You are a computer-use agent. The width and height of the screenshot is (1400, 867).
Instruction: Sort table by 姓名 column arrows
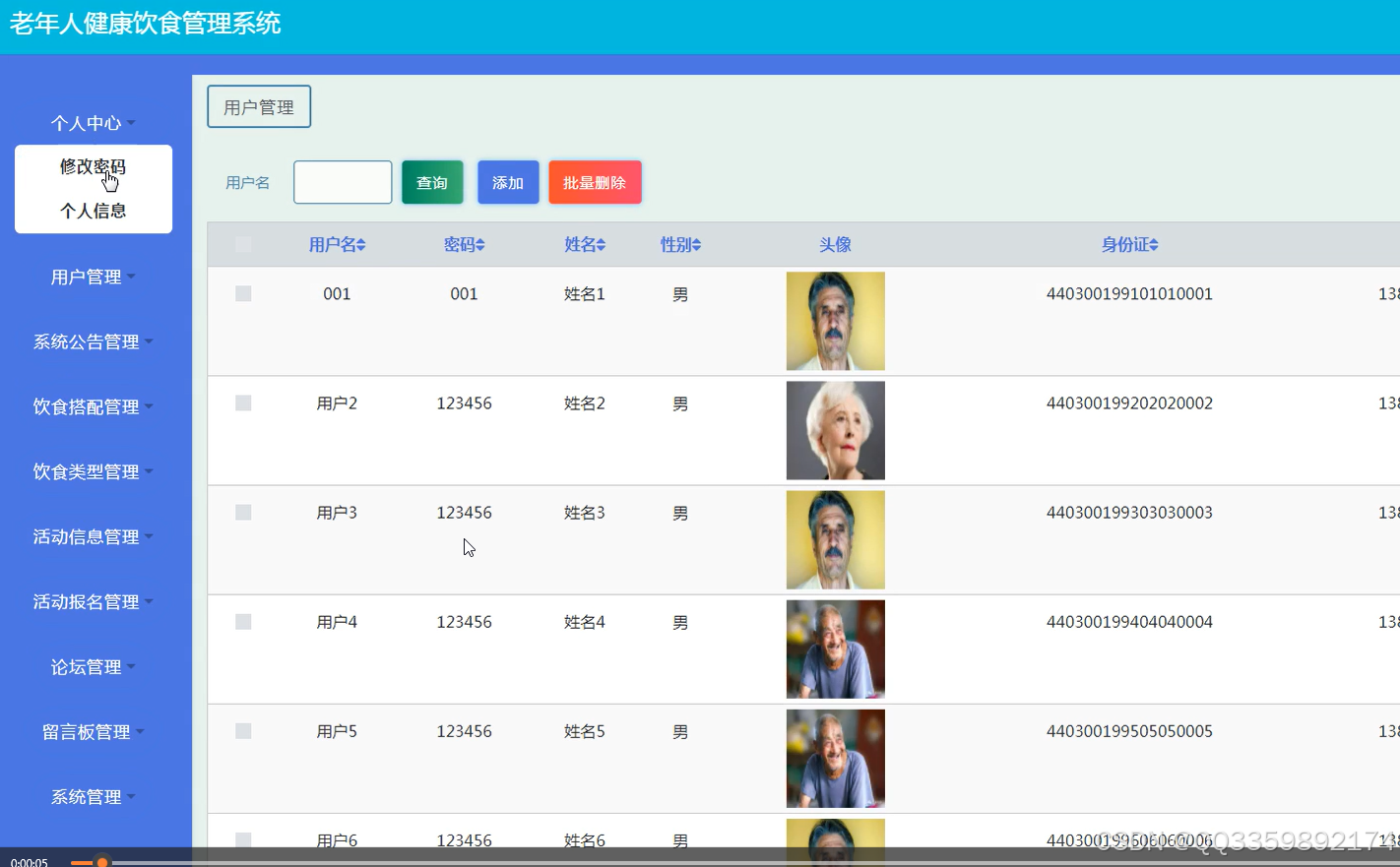click(601, 245)
